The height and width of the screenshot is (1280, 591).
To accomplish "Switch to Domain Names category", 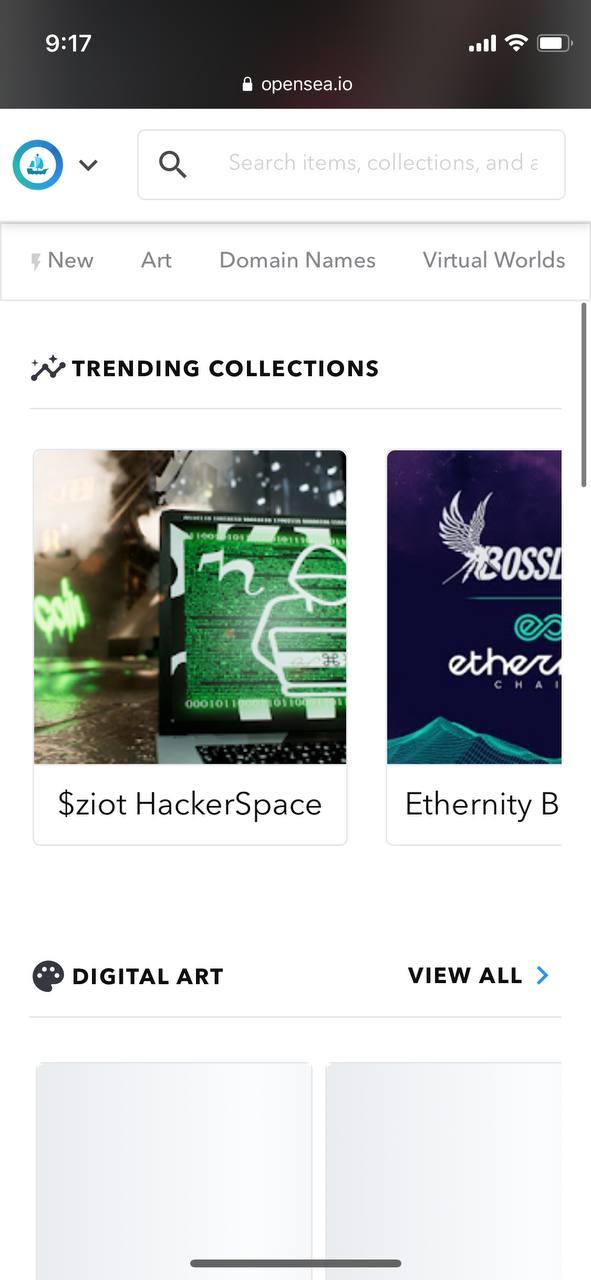I will click(297, 260).
